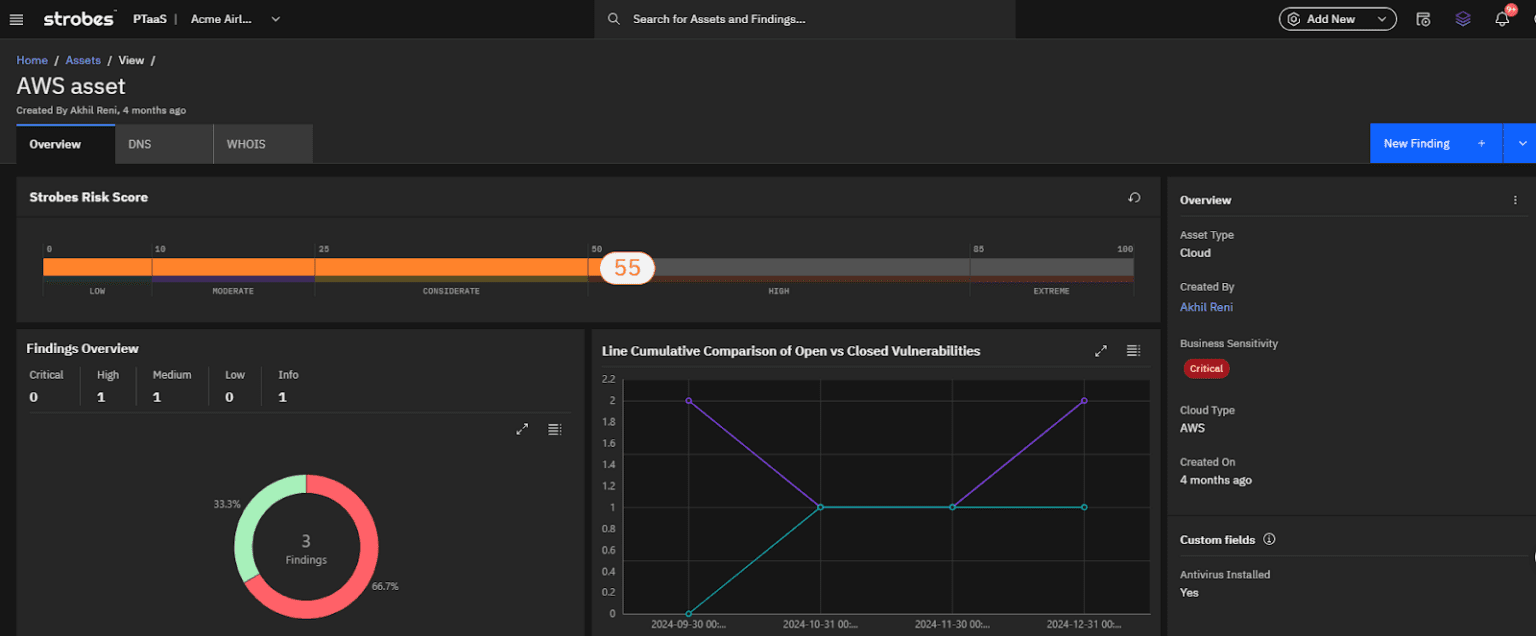This screenshot has width=1536, height=636.
Task: Navigate to Assets via the breadcrumb
Action: pyautogui.click(x=82, y=60)
